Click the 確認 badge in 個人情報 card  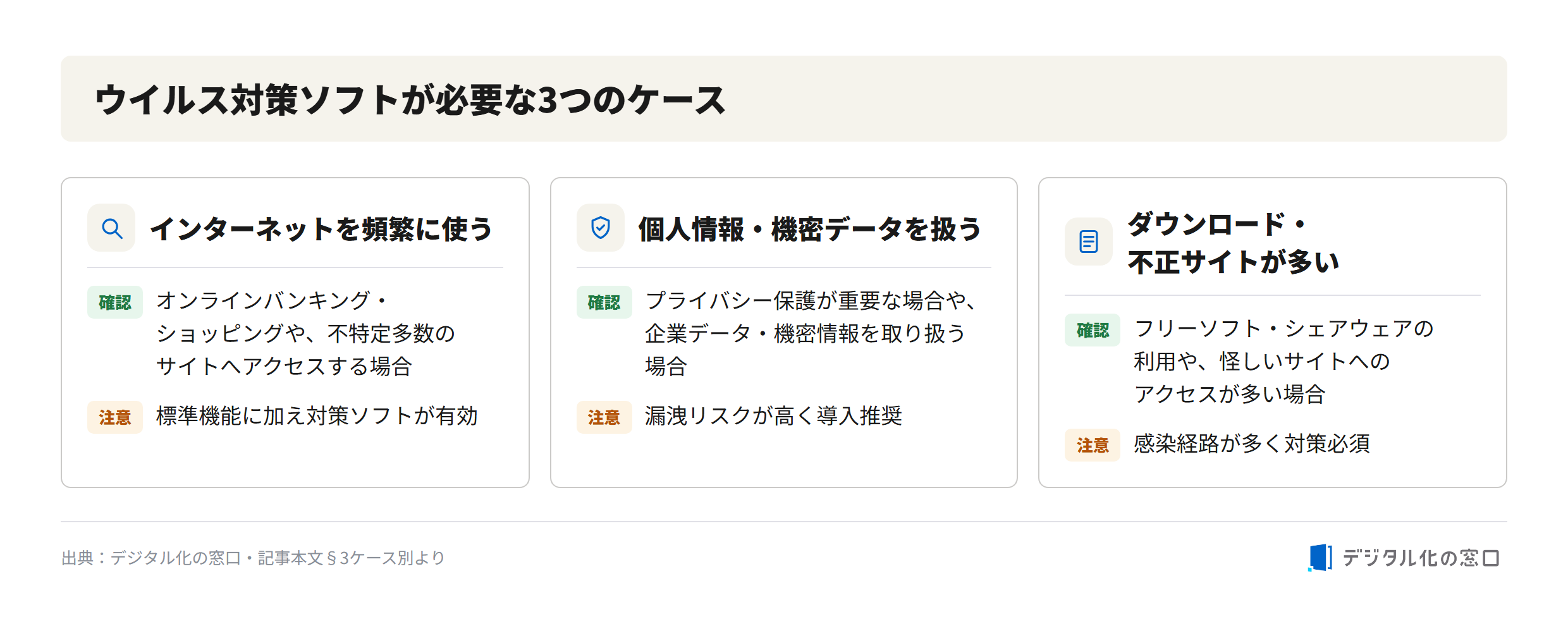click(604, 302)
